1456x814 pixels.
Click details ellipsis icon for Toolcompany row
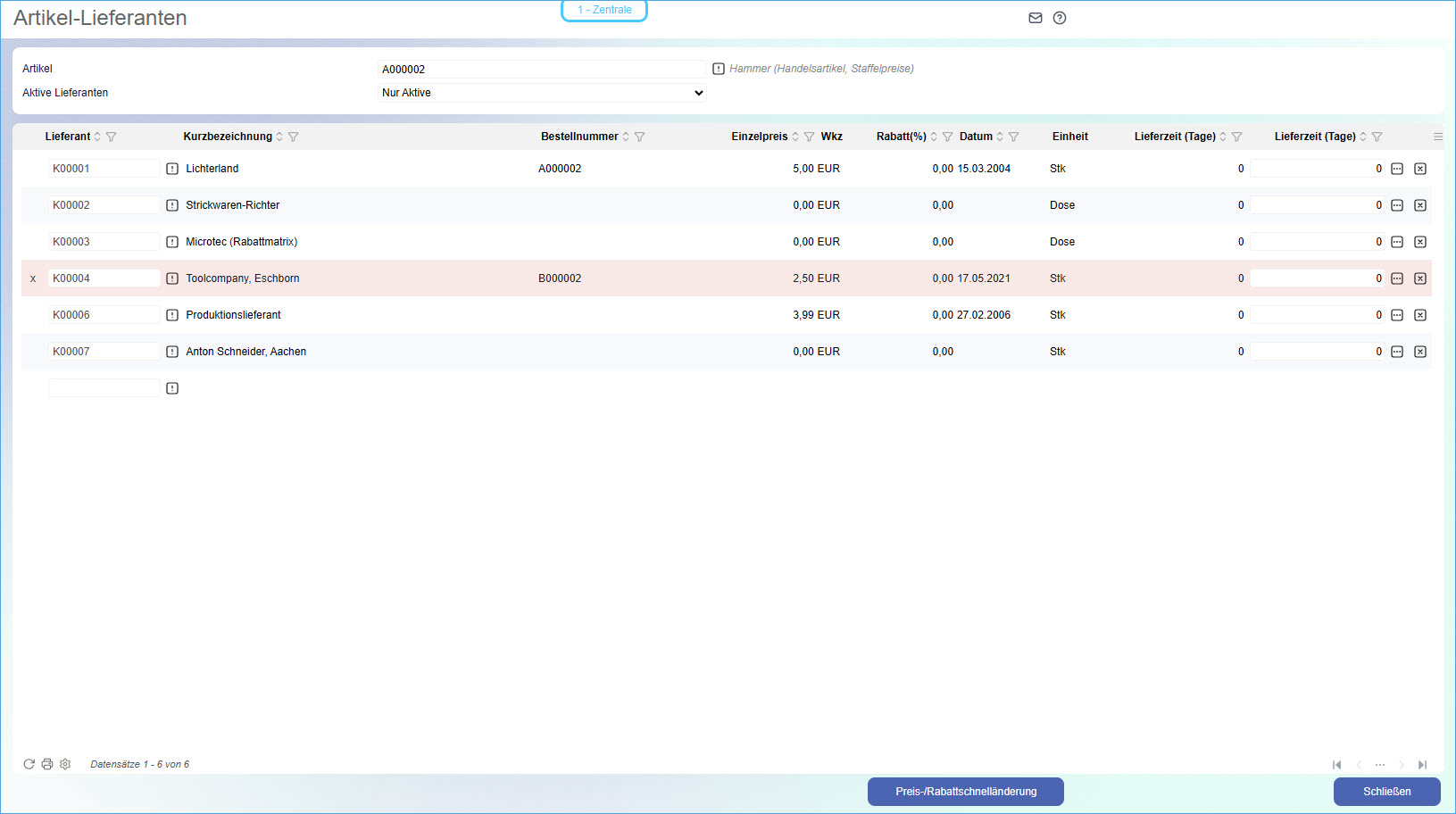click(x=1397, y=278)
